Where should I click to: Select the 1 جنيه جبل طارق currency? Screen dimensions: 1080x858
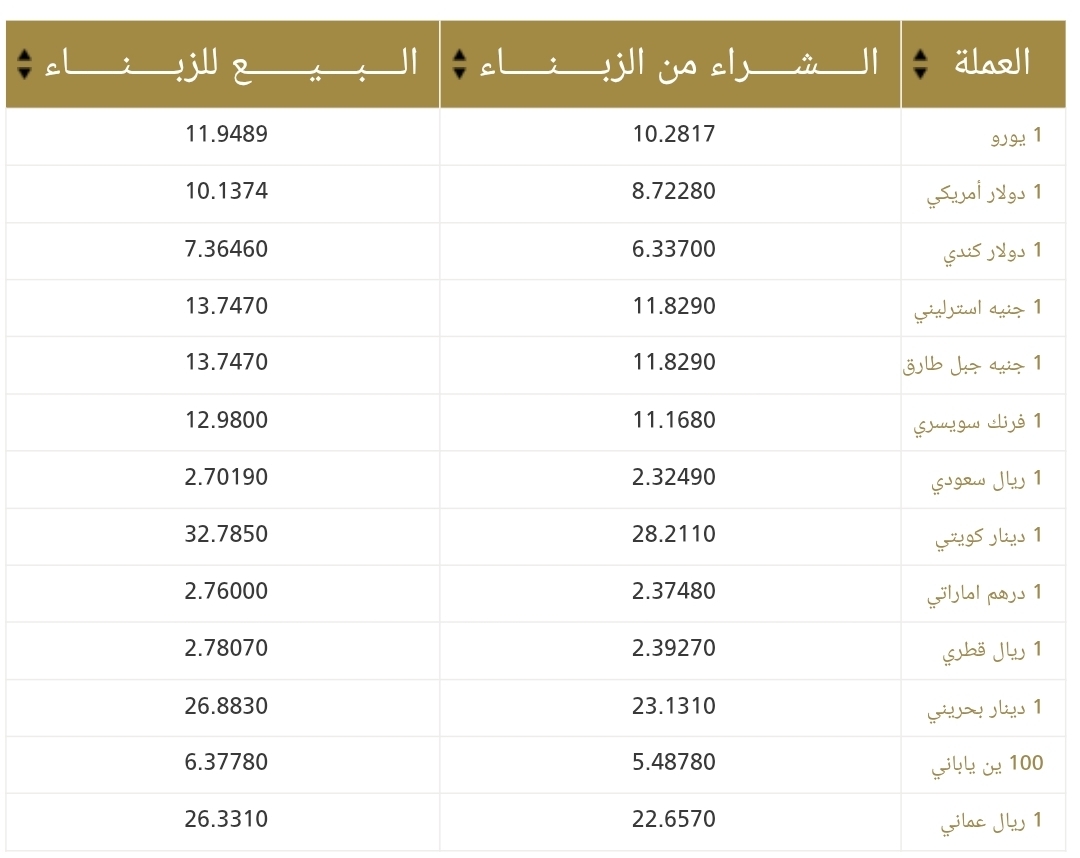tap(972, 364)
